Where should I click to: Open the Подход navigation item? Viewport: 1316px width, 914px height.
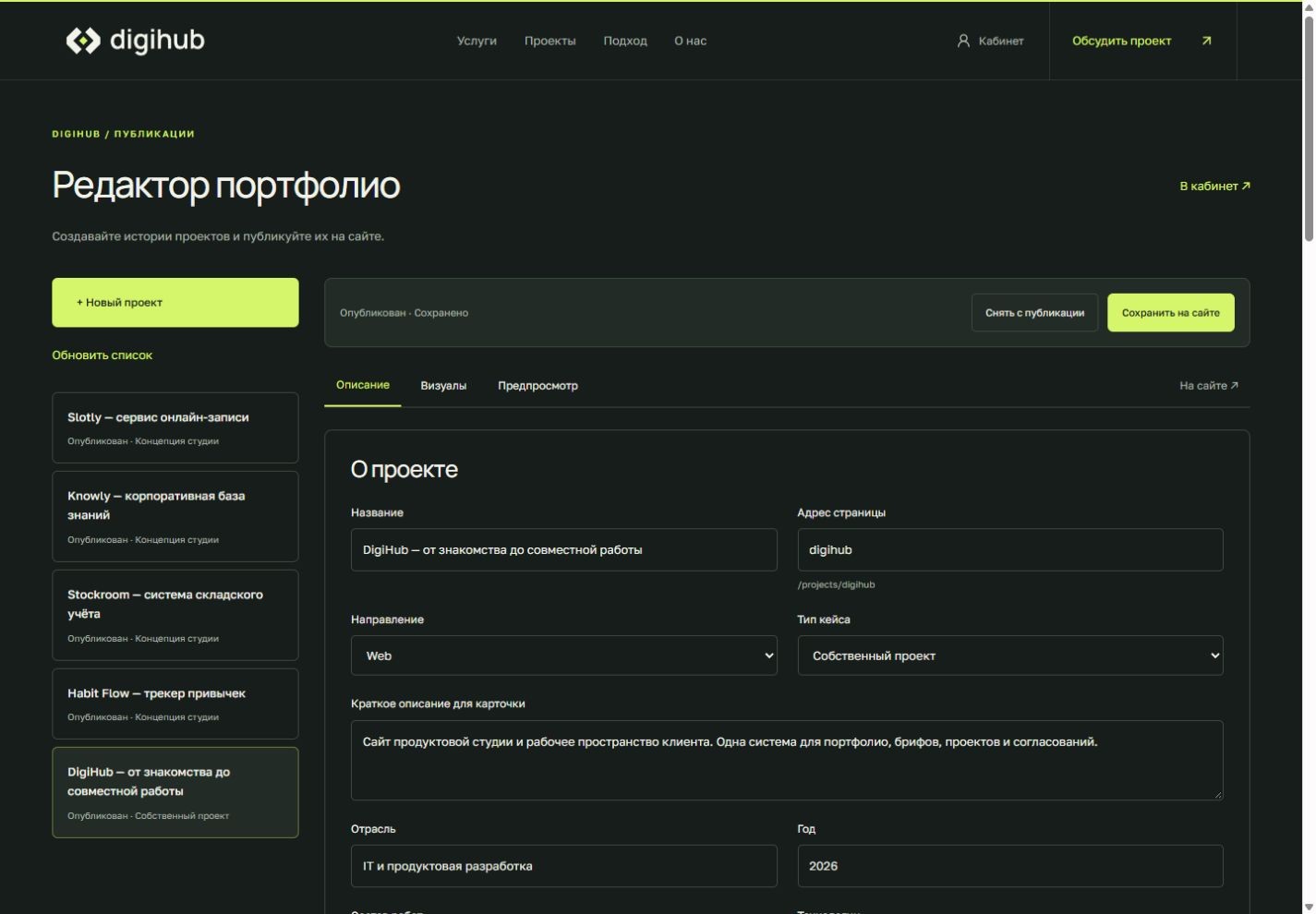pyautogui.click(x=625, y=41)
